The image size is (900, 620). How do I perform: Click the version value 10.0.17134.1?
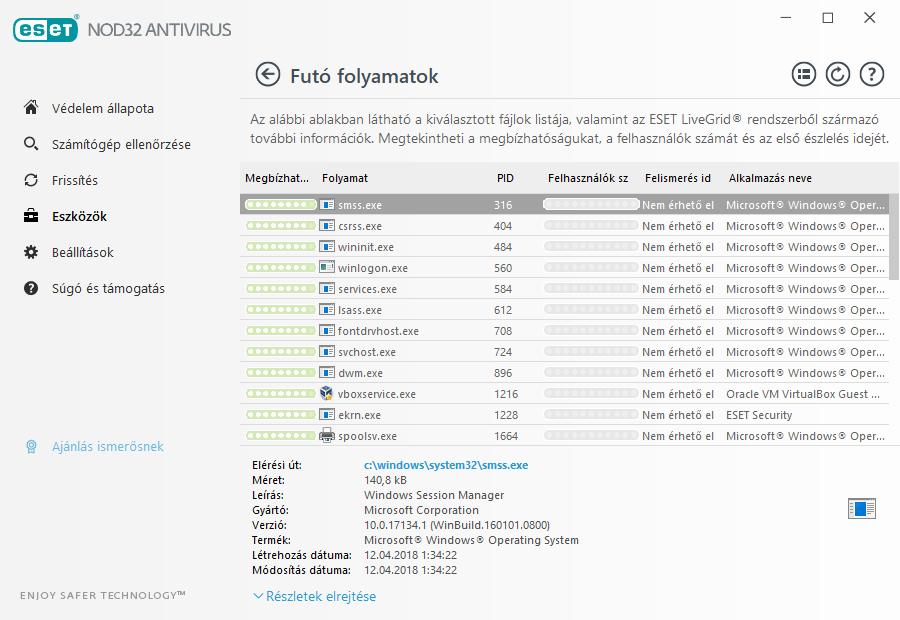click(457, 525)
